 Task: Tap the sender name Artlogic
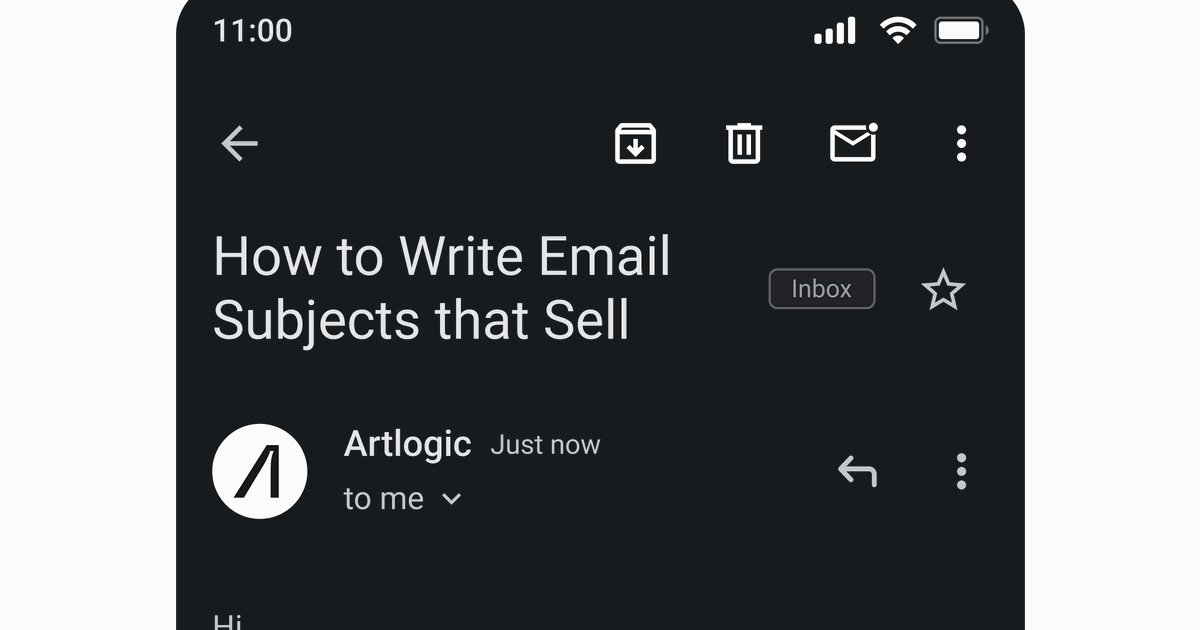coord(407,443)
